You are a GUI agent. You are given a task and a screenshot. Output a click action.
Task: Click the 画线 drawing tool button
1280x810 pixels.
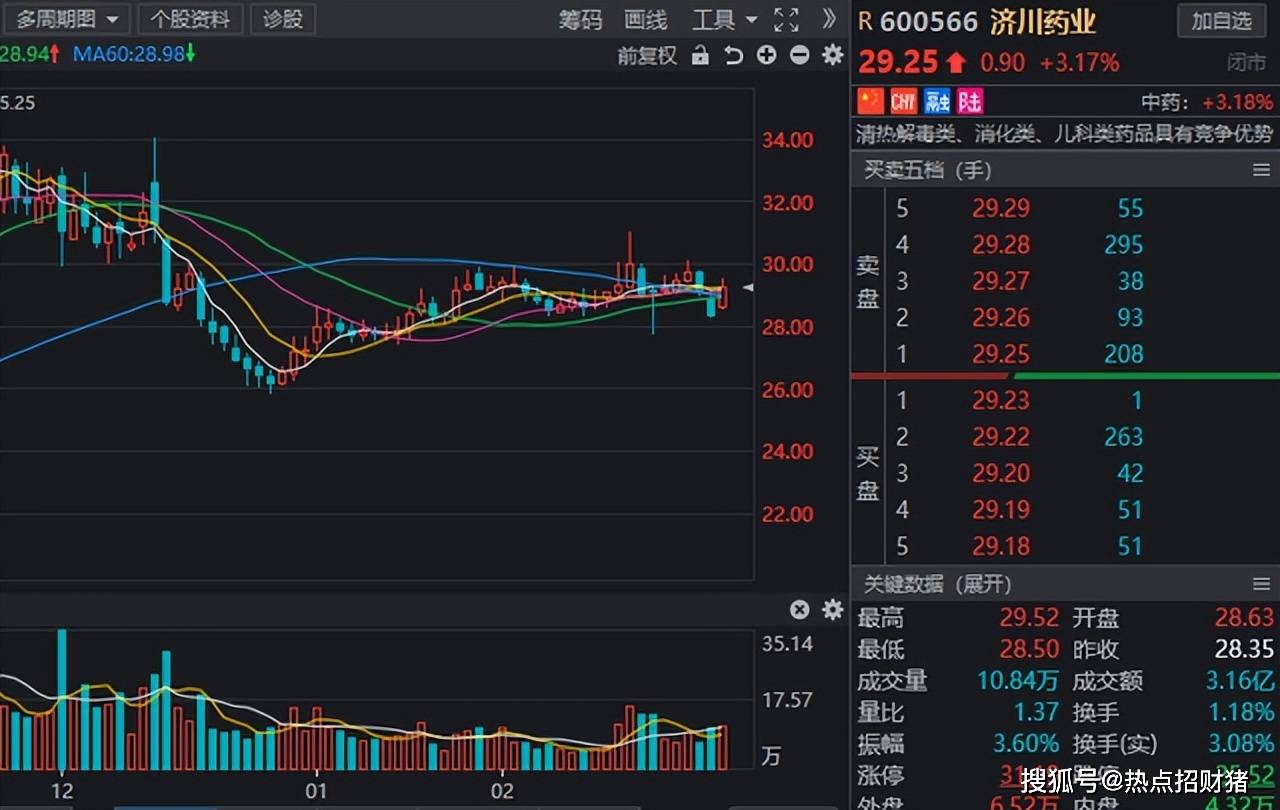pyautogui.click(x=645, y=19)
